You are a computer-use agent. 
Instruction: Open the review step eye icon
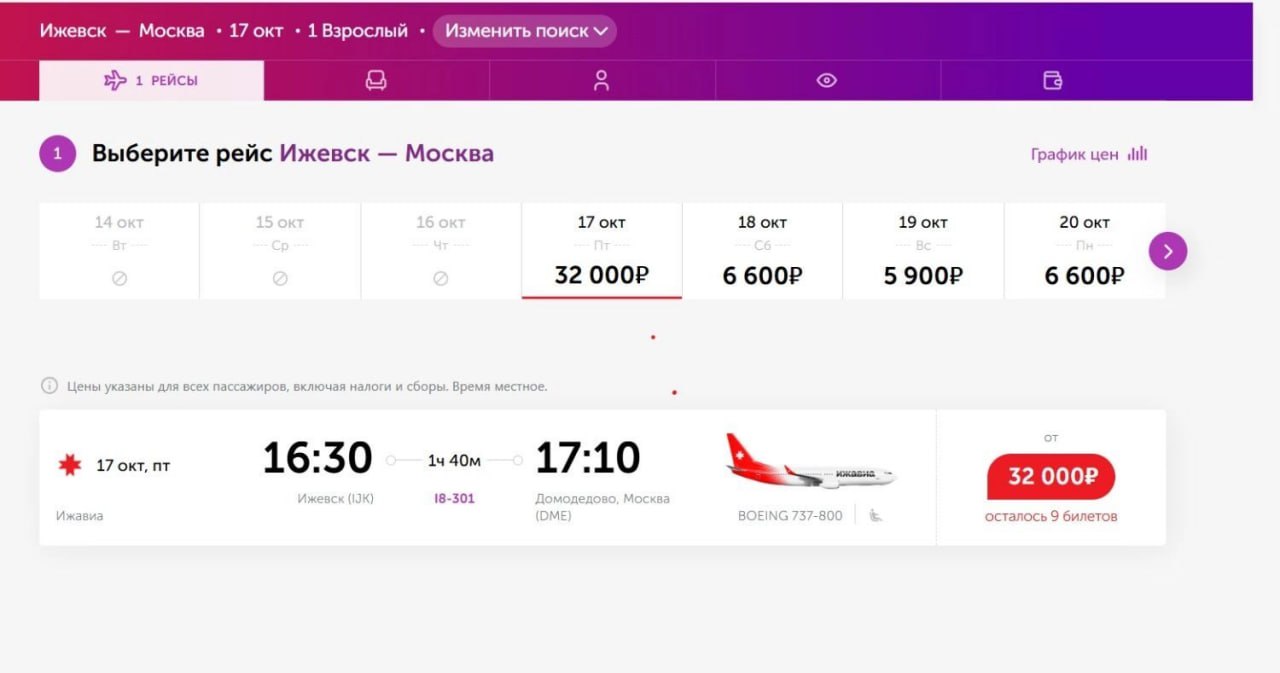[x=826, y=81]
